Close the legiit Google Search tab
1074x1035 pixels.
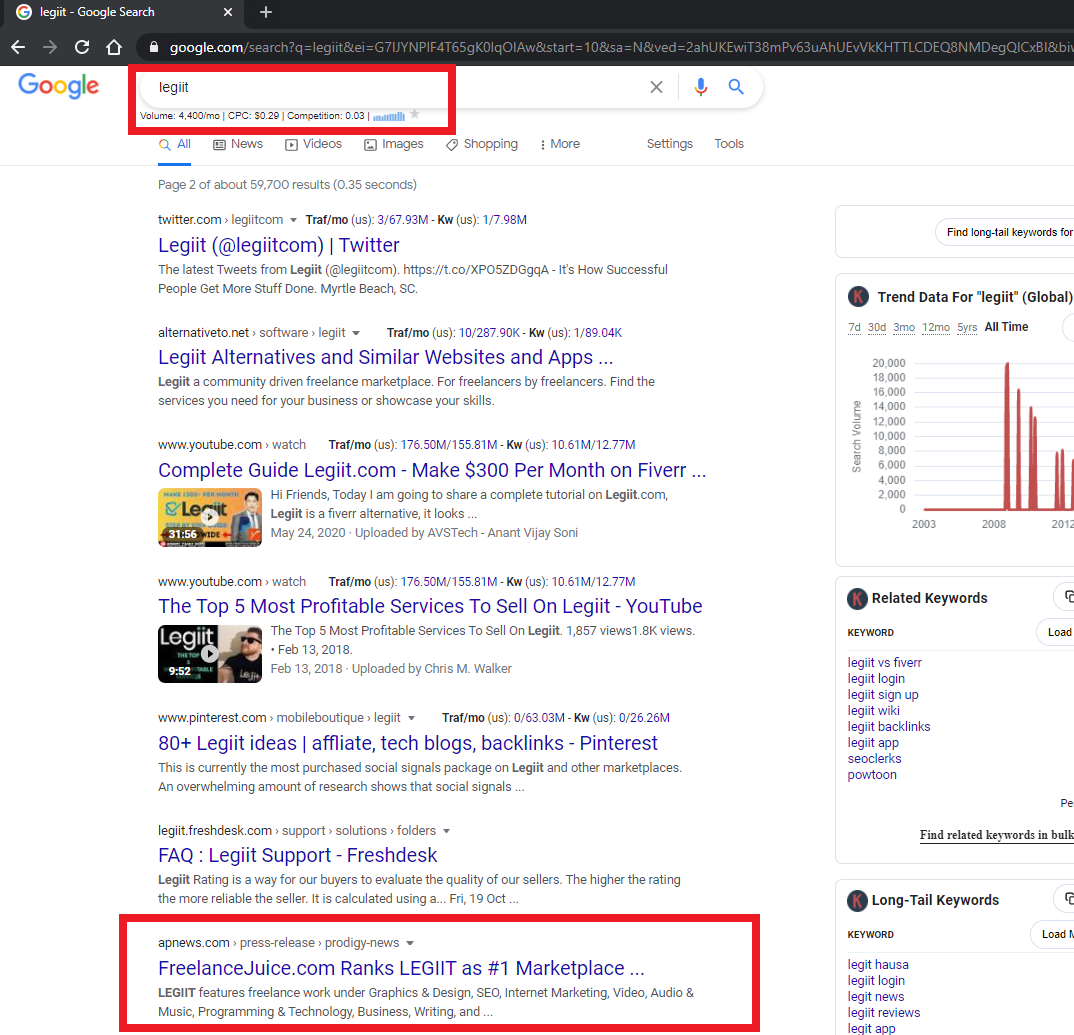[228, 12]
